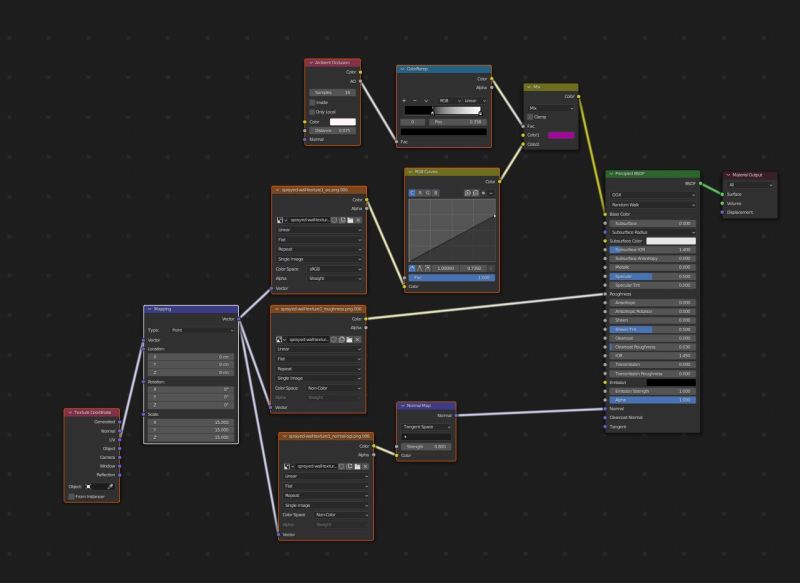Click fake user shield in _ao texture node
Screen dimensions: 800x583
334,220
